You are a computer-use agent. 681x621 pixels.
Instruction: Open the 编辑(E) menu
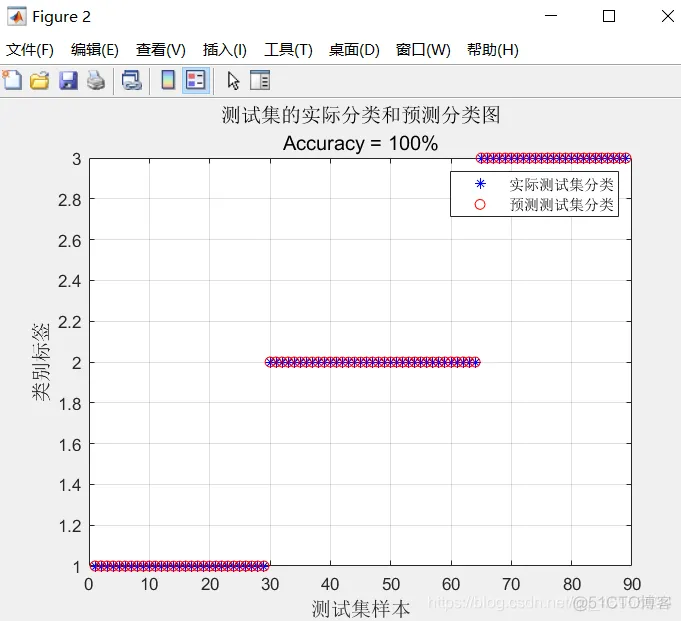(95, 50)
